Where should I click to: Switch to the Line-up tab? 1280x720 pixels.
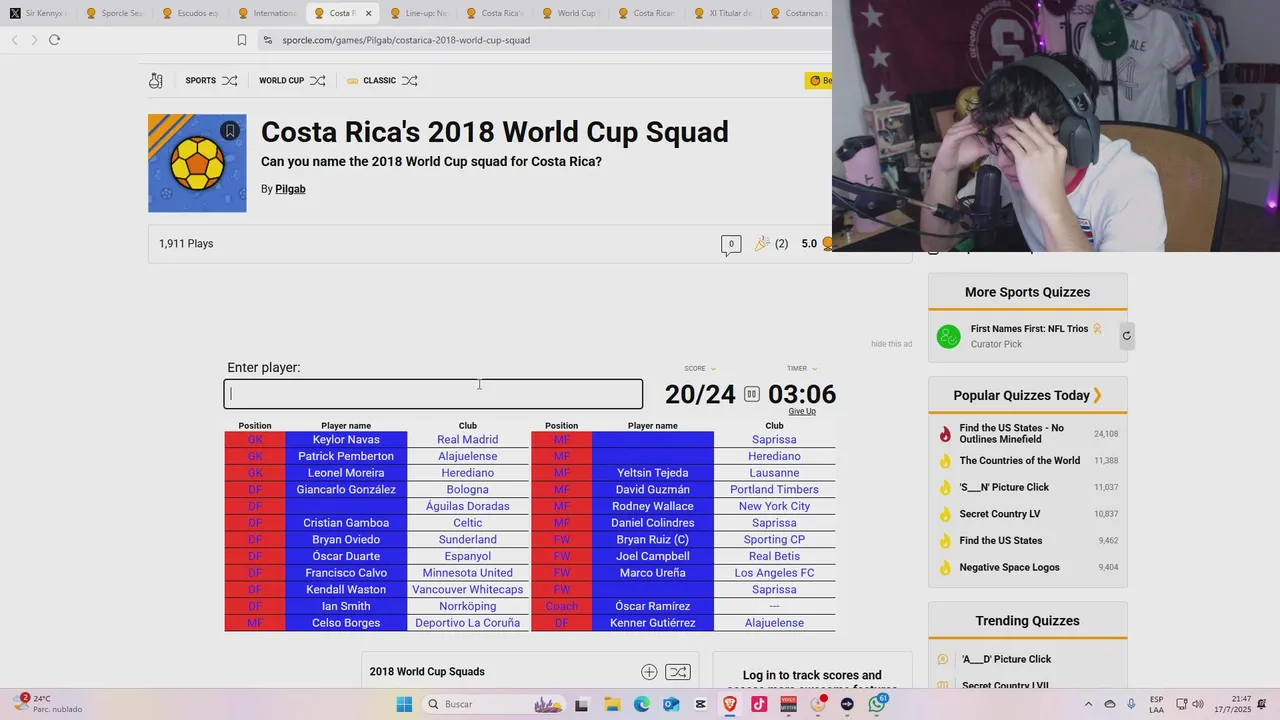(418, 14)
